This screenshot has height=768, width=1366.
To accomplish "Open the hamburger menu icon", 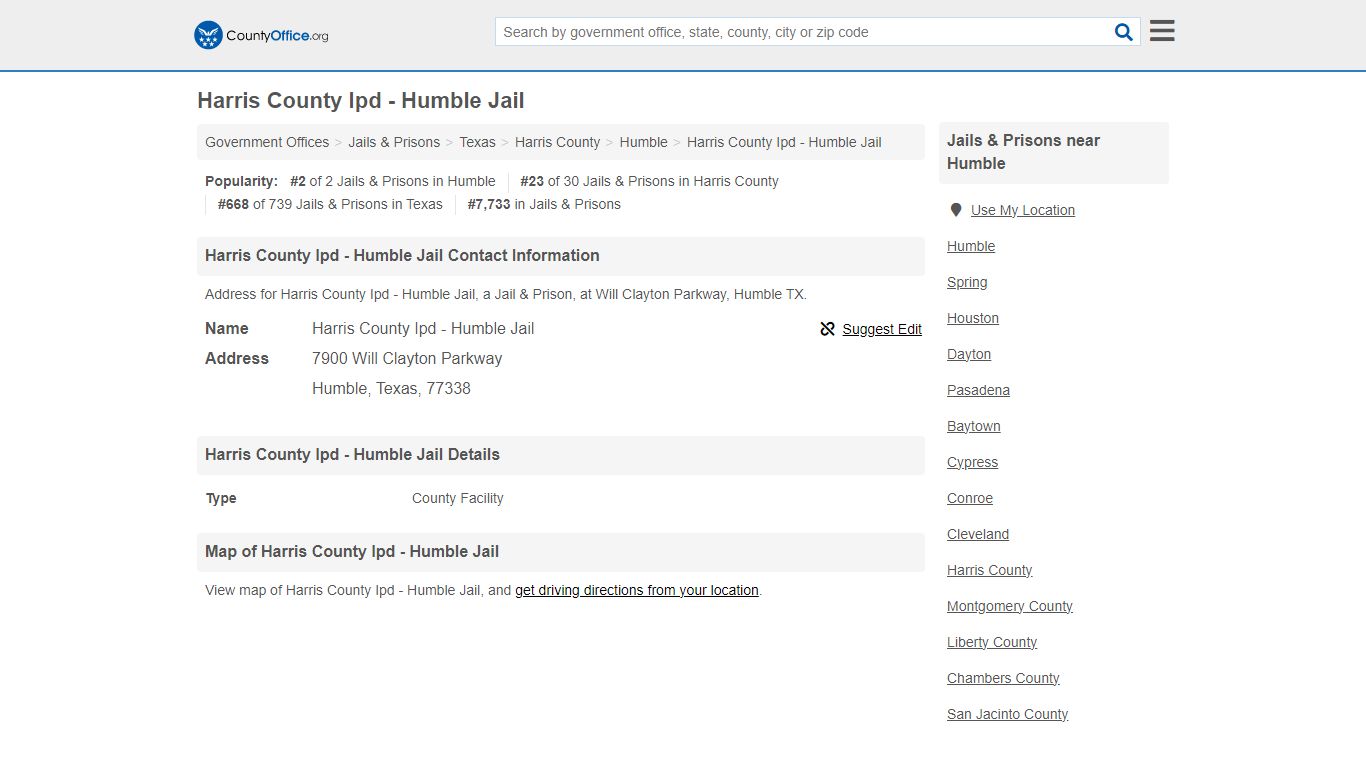I will [x=1162, y=31].
